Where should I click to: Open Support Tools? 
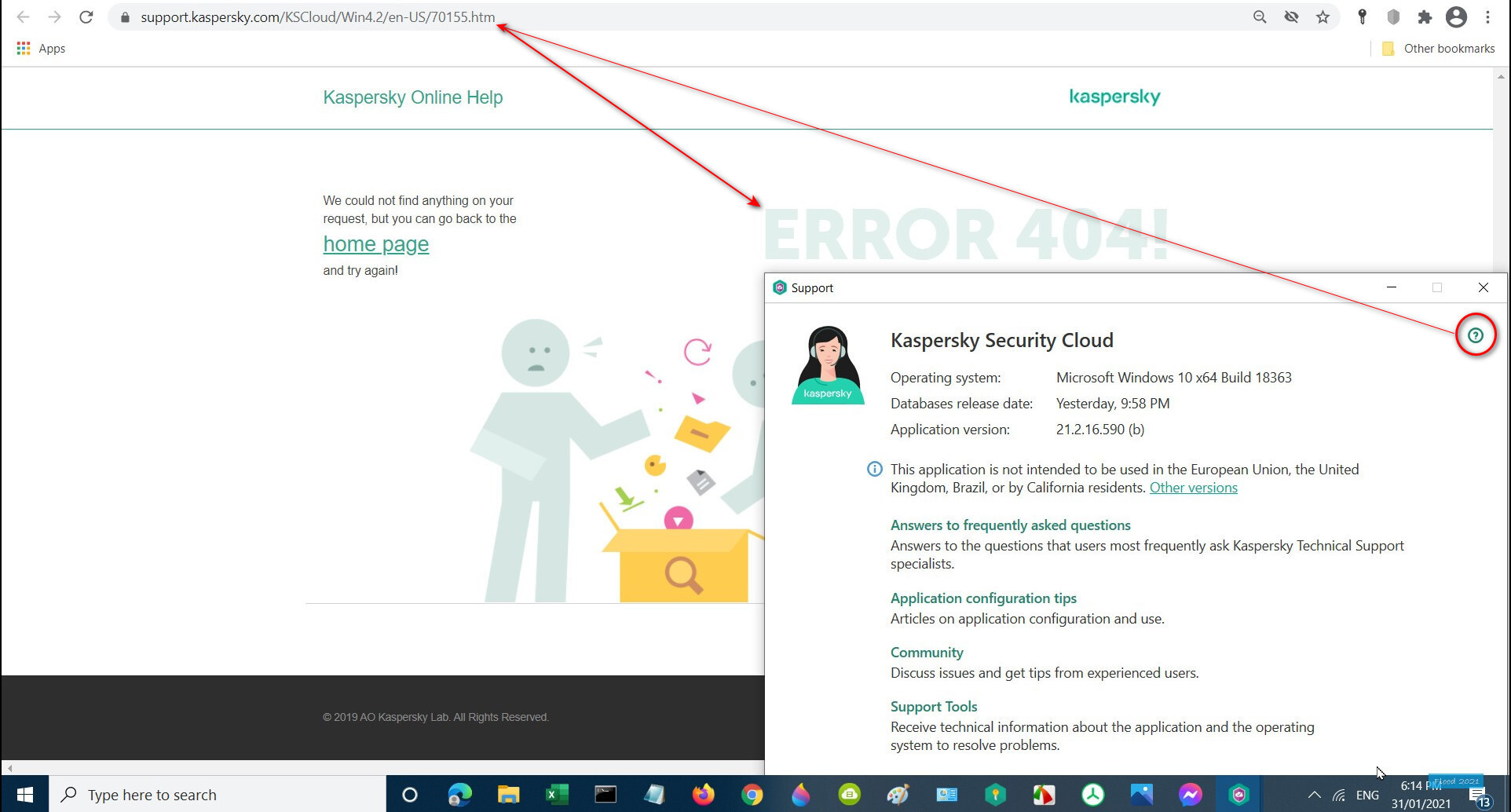934,707
